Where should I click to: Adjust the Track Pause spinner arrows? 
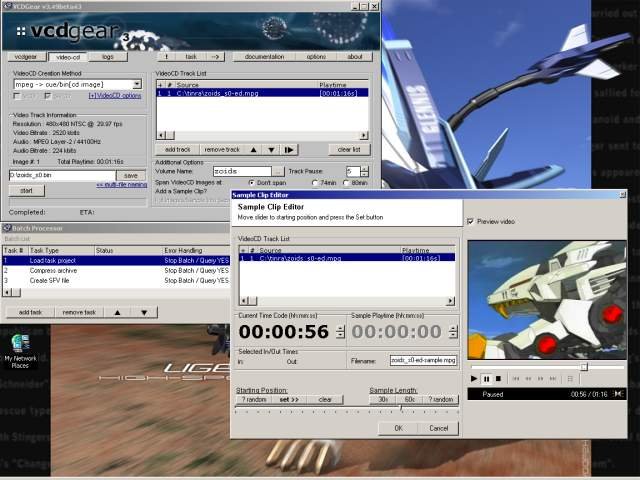coord(364,171)
